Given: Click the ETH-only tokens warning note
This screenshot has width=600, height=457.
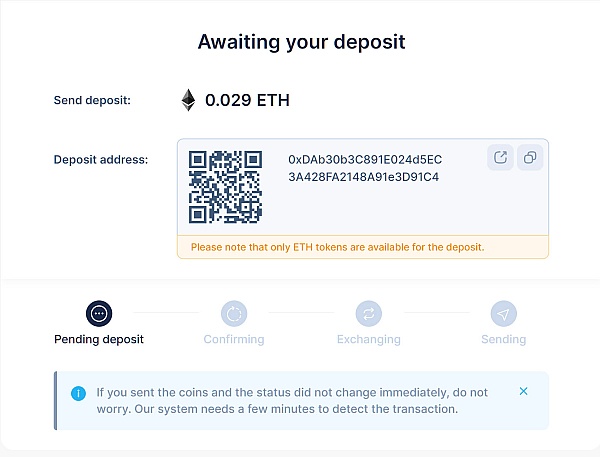Looking at the screenshot, I should point(337,247).
